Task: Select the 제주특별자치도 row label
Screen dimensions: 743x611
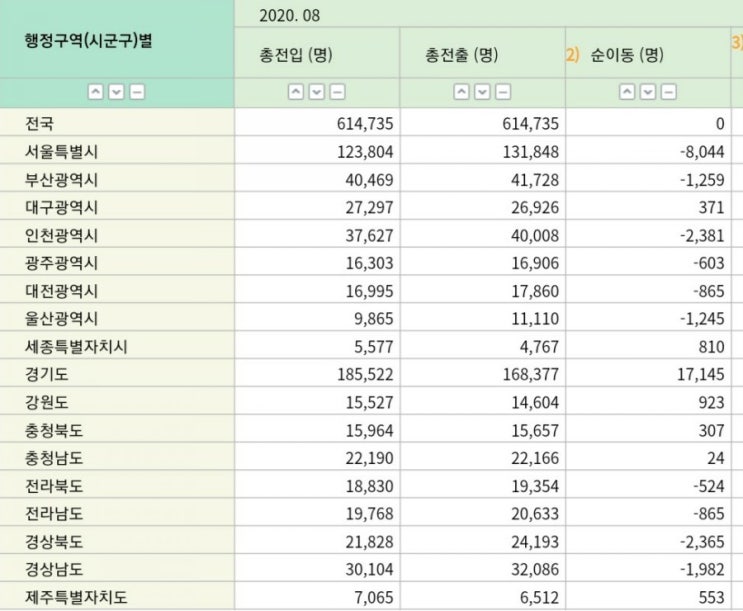Action: [76, 597]
